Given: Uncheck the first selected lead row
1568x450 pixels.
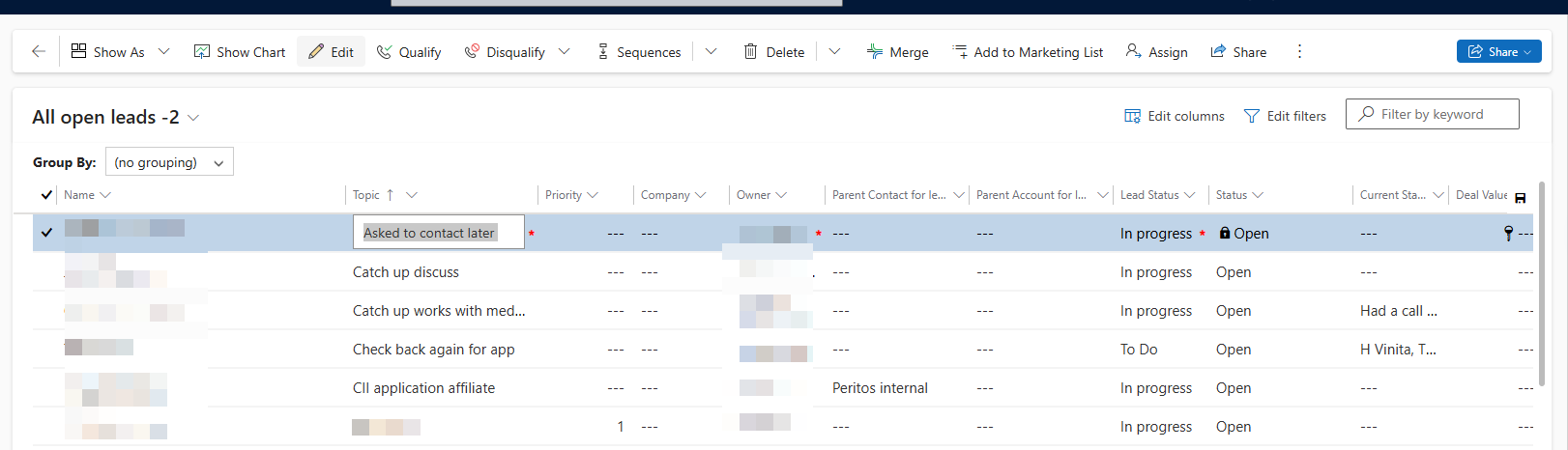Looking at the screenshot, I should click(x=46, y=233).
